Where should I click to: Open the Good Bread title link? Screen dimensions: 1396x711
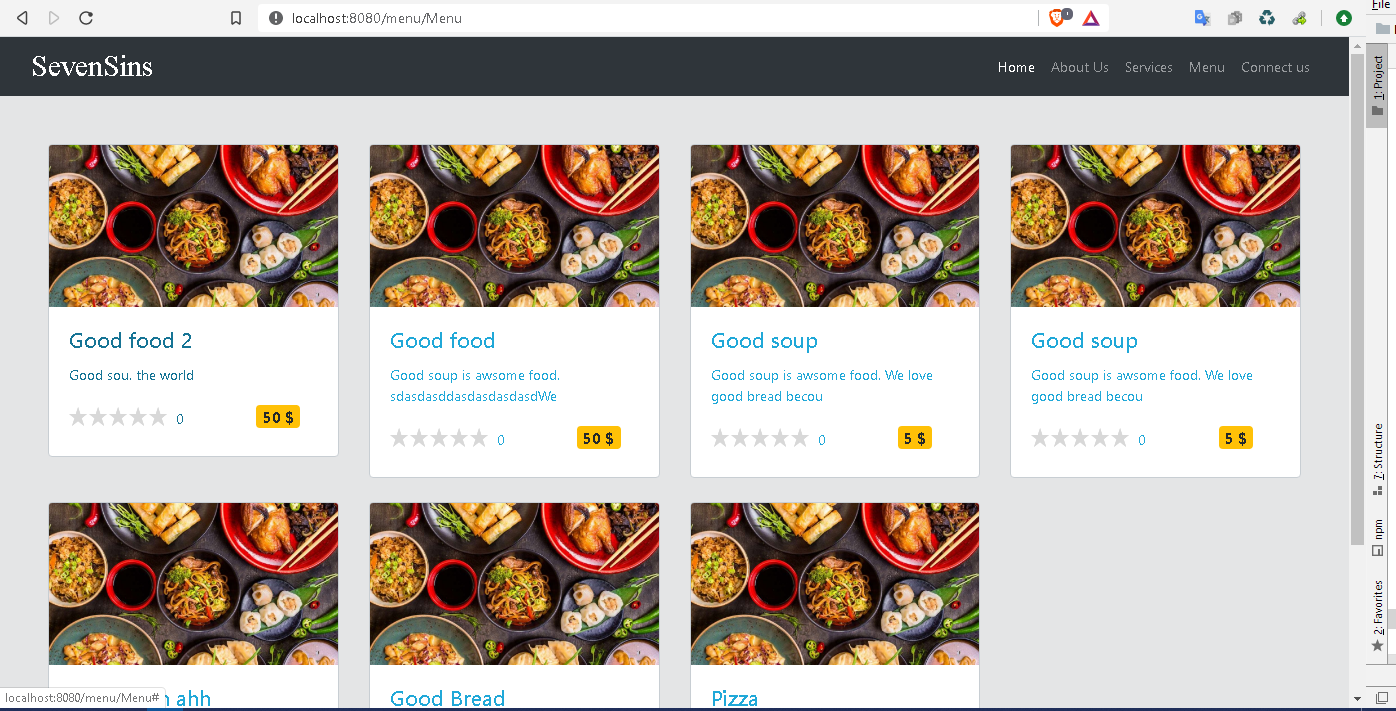tap(447, 698)
